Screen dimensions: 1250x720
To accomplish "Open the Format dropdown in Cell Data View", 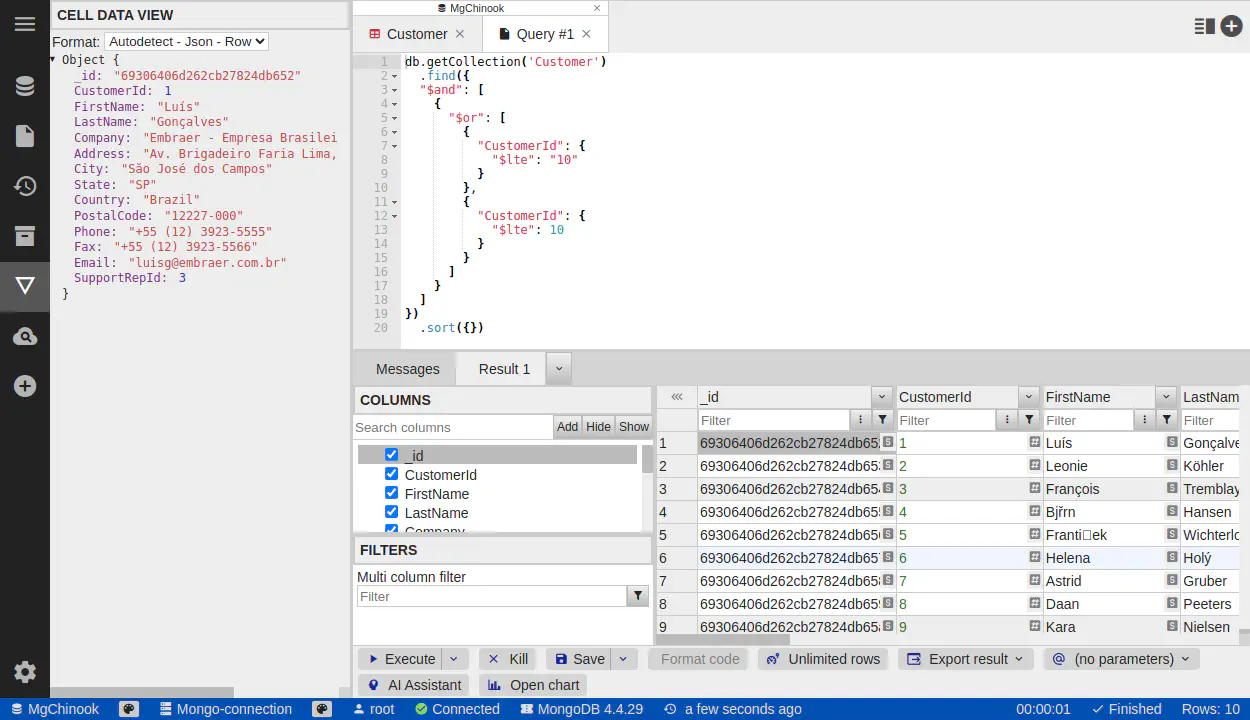I will 186,42.
